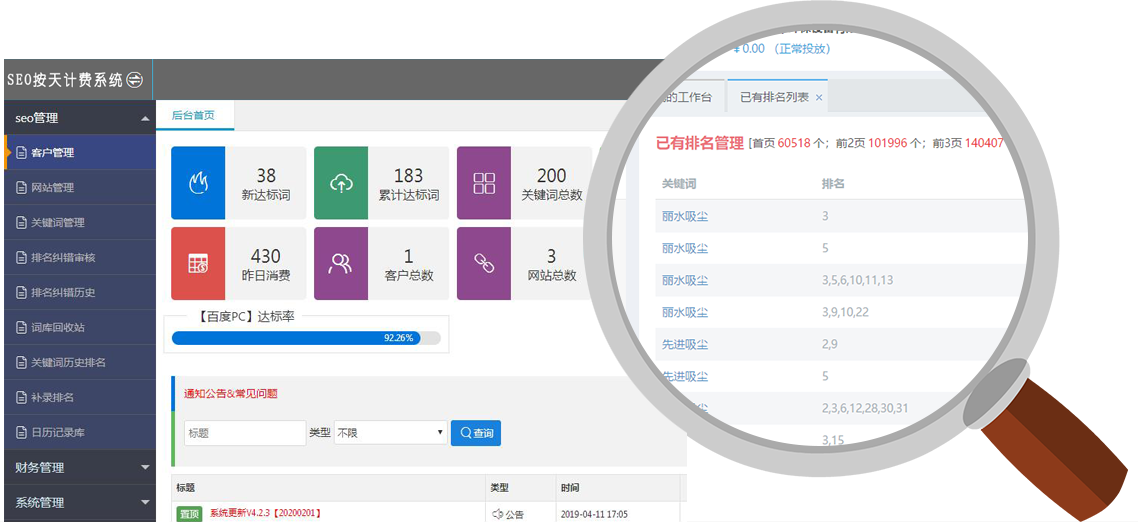Expand the 财务管理 sidebar section

pyautogui.click(x=145, y=467)
